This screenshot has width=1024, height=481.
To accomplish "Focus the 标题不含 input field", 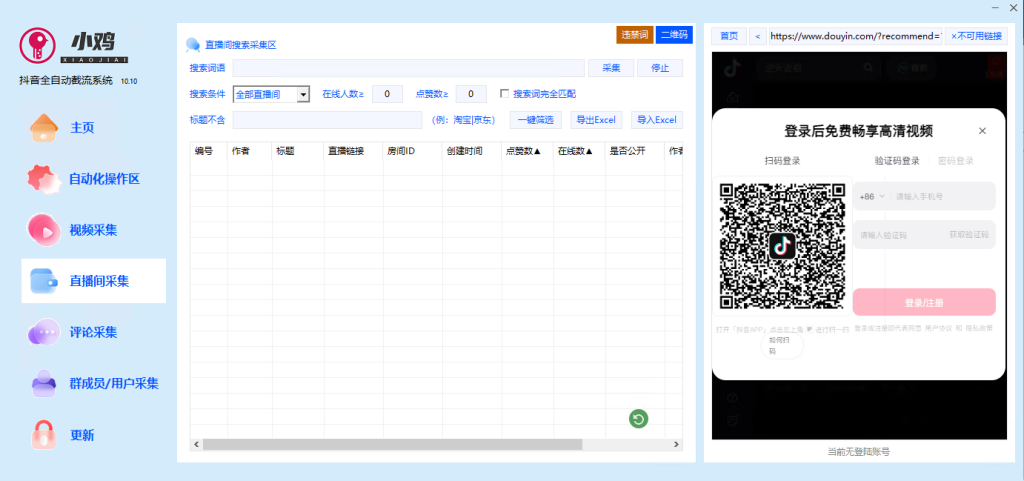I will point(327,120).
